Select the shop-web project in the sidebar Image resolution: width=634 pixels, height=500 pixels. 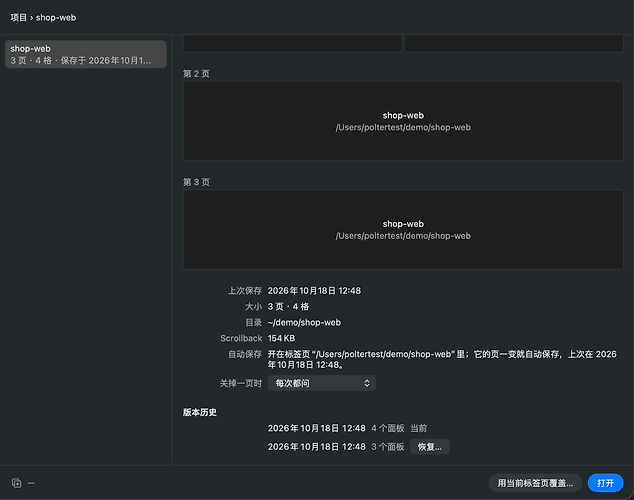coord(86,54)
